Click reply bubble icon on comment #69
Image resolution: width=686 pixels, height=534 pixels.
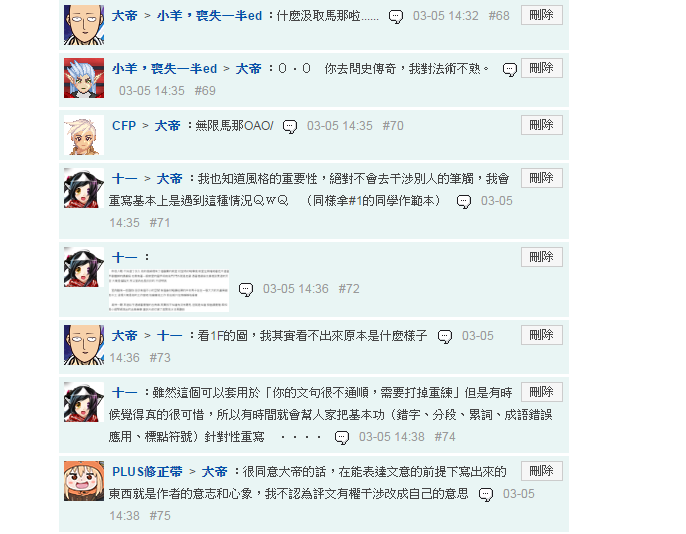coord(510,70)
